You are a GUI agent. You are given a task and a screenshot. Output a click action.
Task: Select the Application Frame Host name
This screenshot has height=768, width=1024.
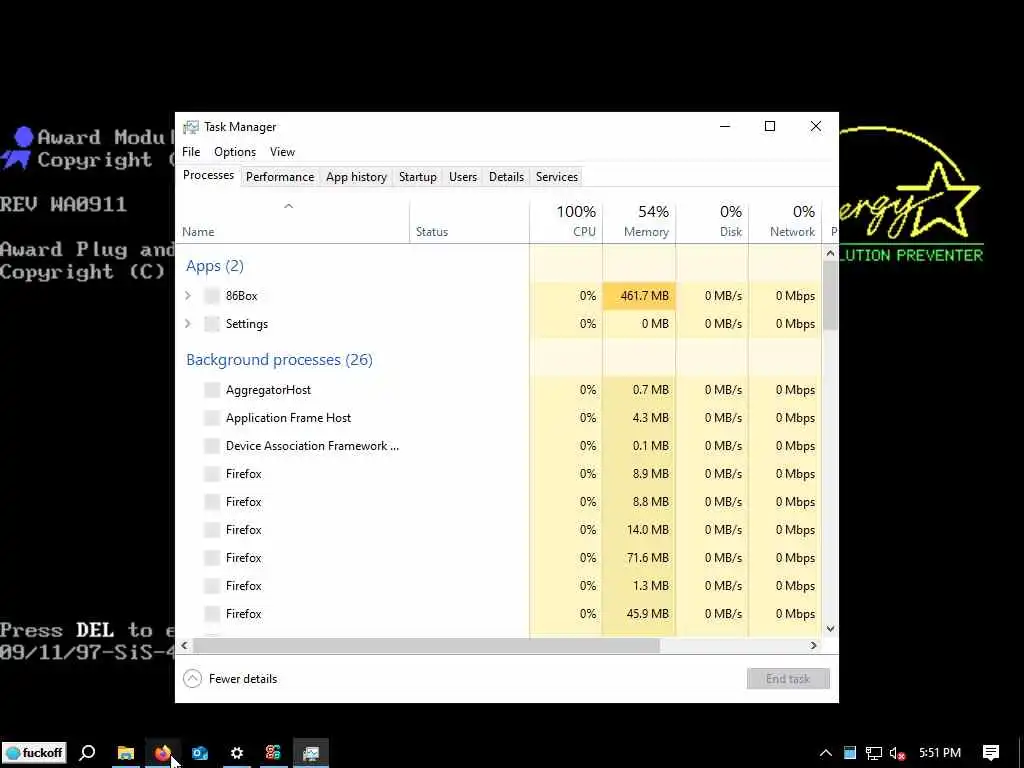[x=288, y=418]
